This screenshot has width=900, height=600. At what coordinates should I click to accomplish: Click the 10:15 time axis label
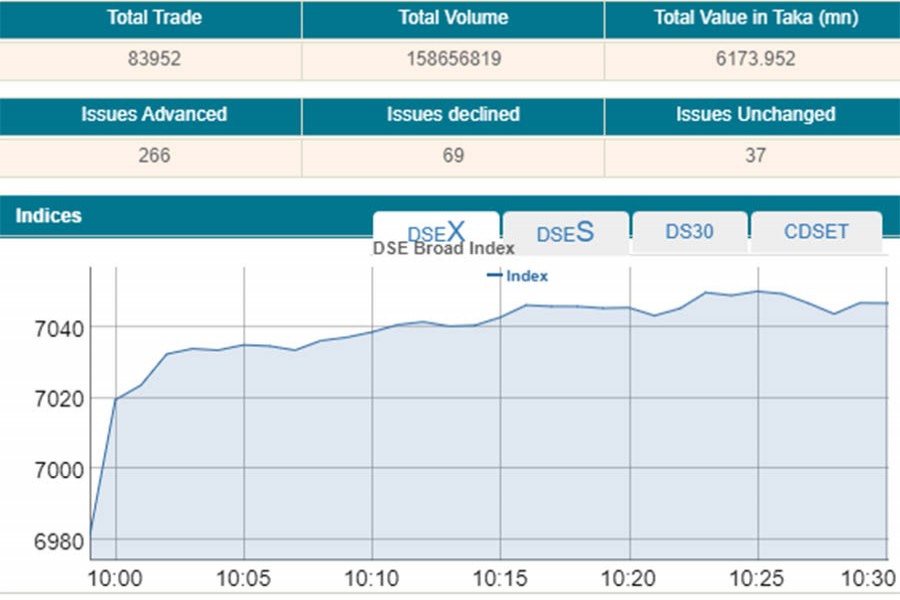click(500, 577)
